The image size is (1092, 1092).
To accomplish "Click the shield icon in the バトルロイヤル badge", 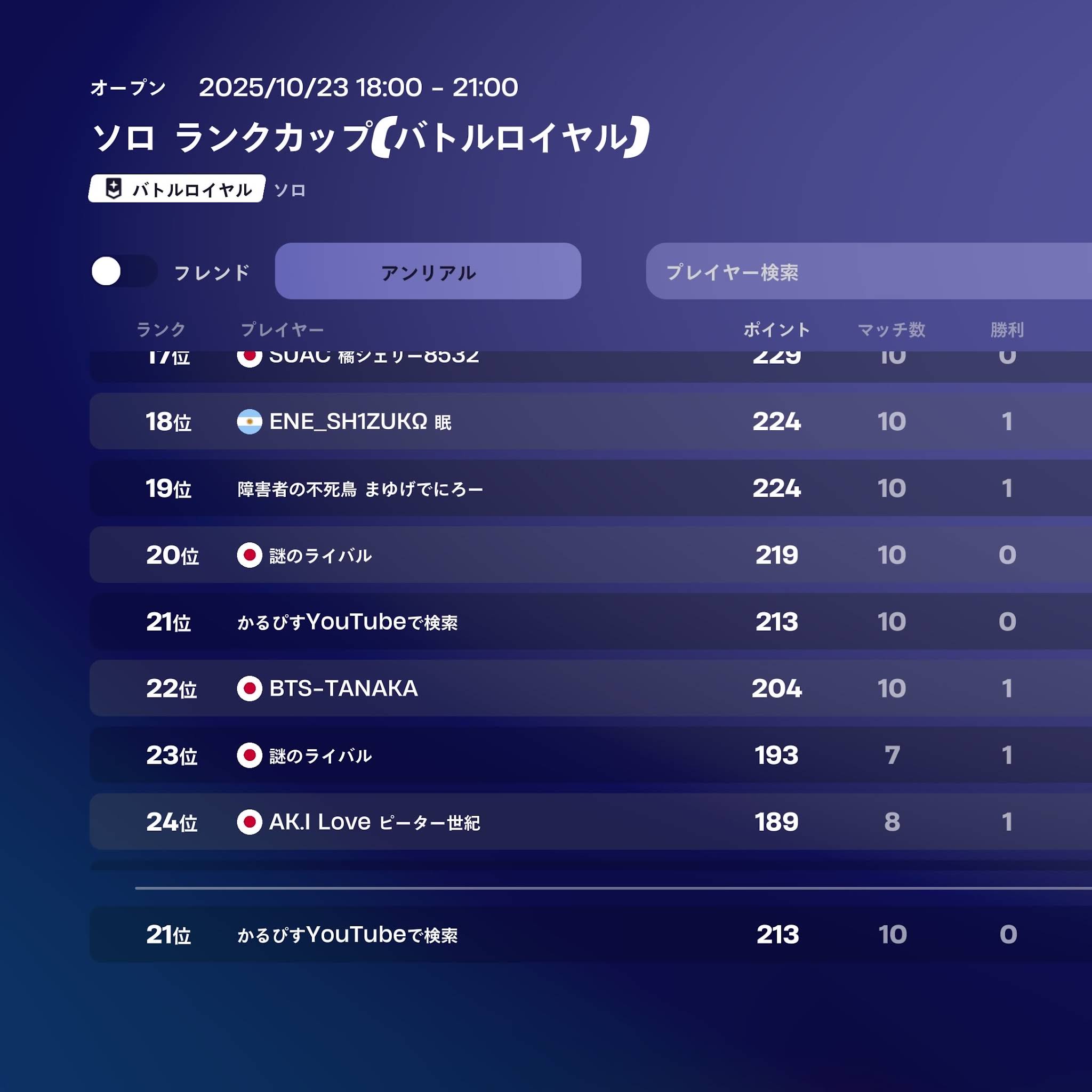I will click(114, 189).
